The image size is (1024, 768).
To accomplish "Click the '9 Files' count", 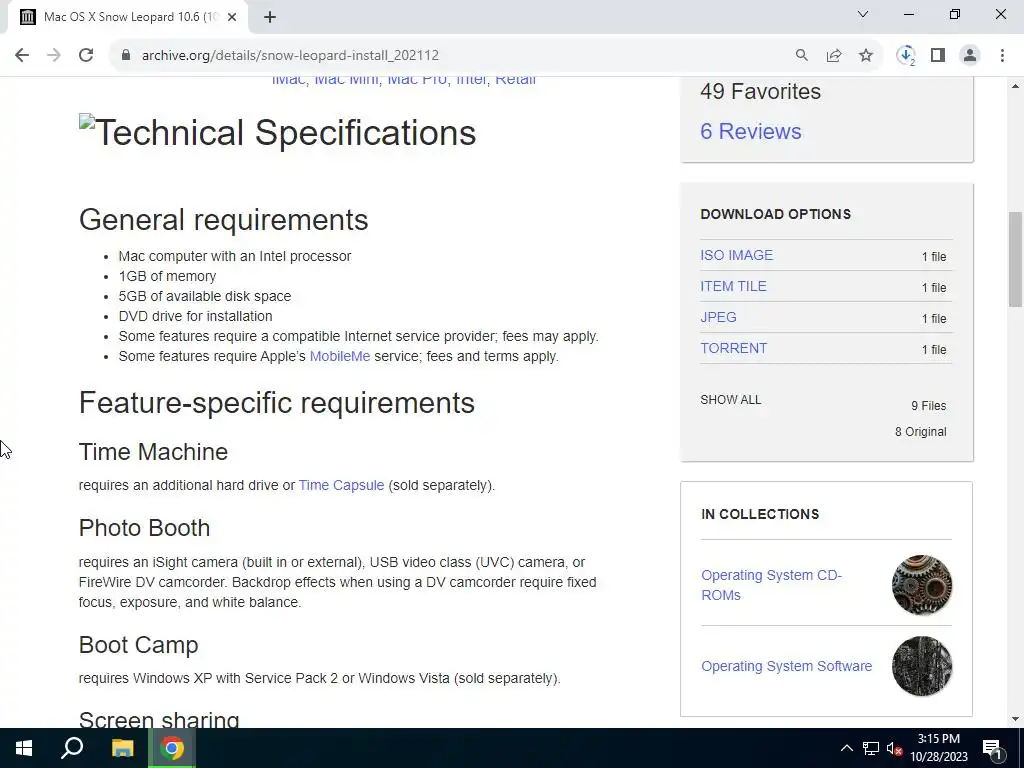I will [x=929, y=406].
